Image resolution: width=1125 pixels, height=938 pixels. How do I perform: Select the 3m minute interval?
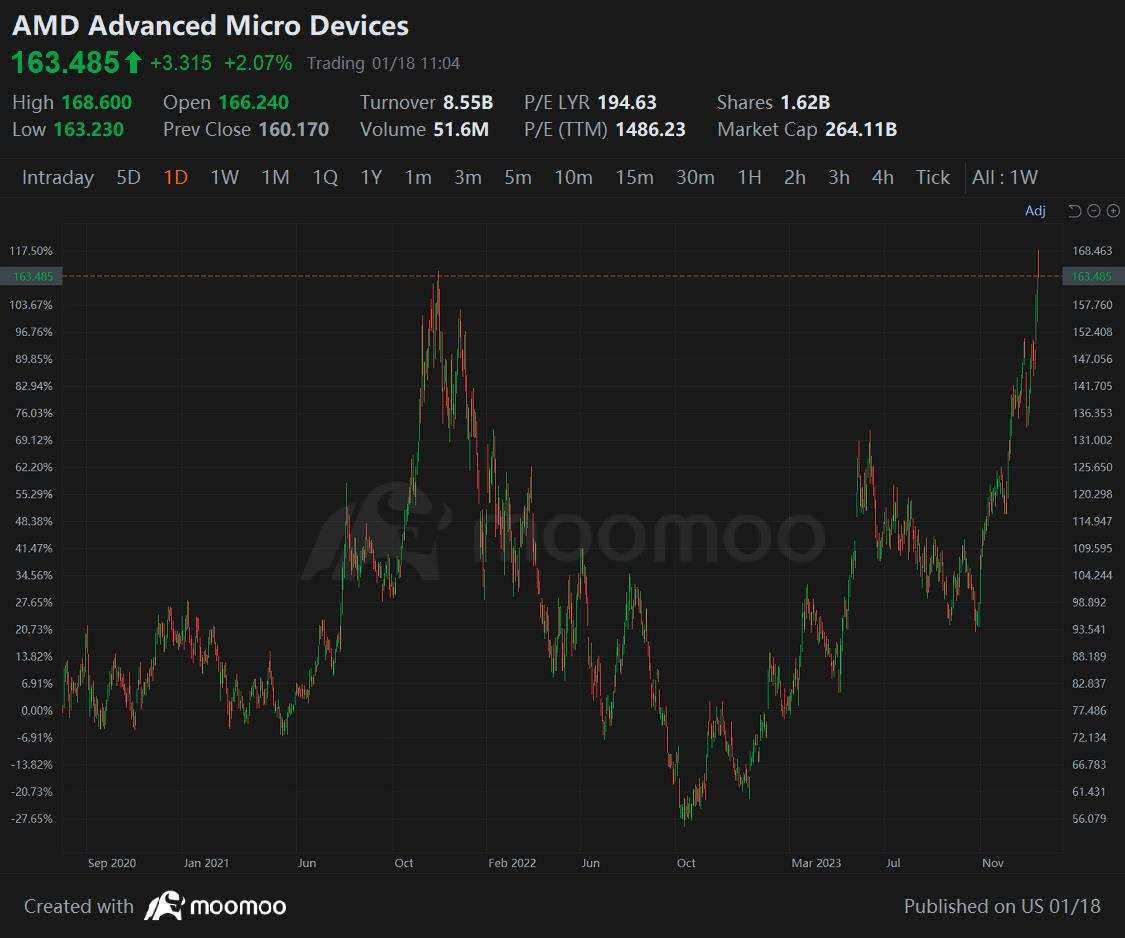[x=468, y=177]
